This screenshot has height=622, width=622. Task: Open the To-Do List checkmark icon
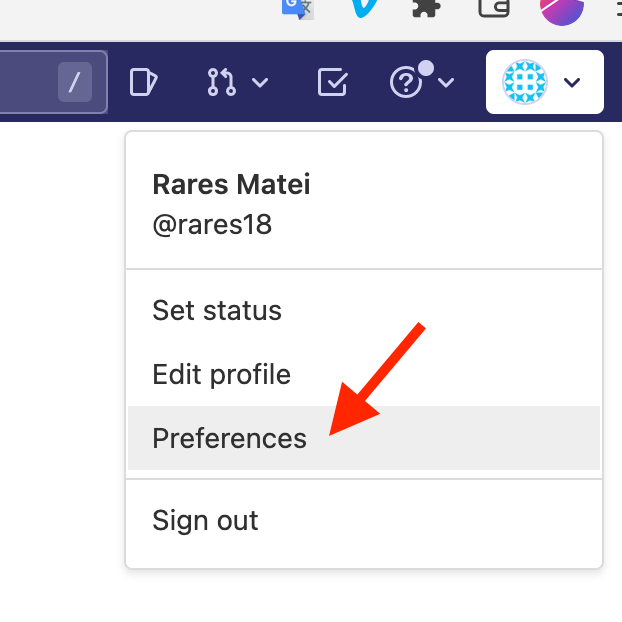(x=332, y=82)
